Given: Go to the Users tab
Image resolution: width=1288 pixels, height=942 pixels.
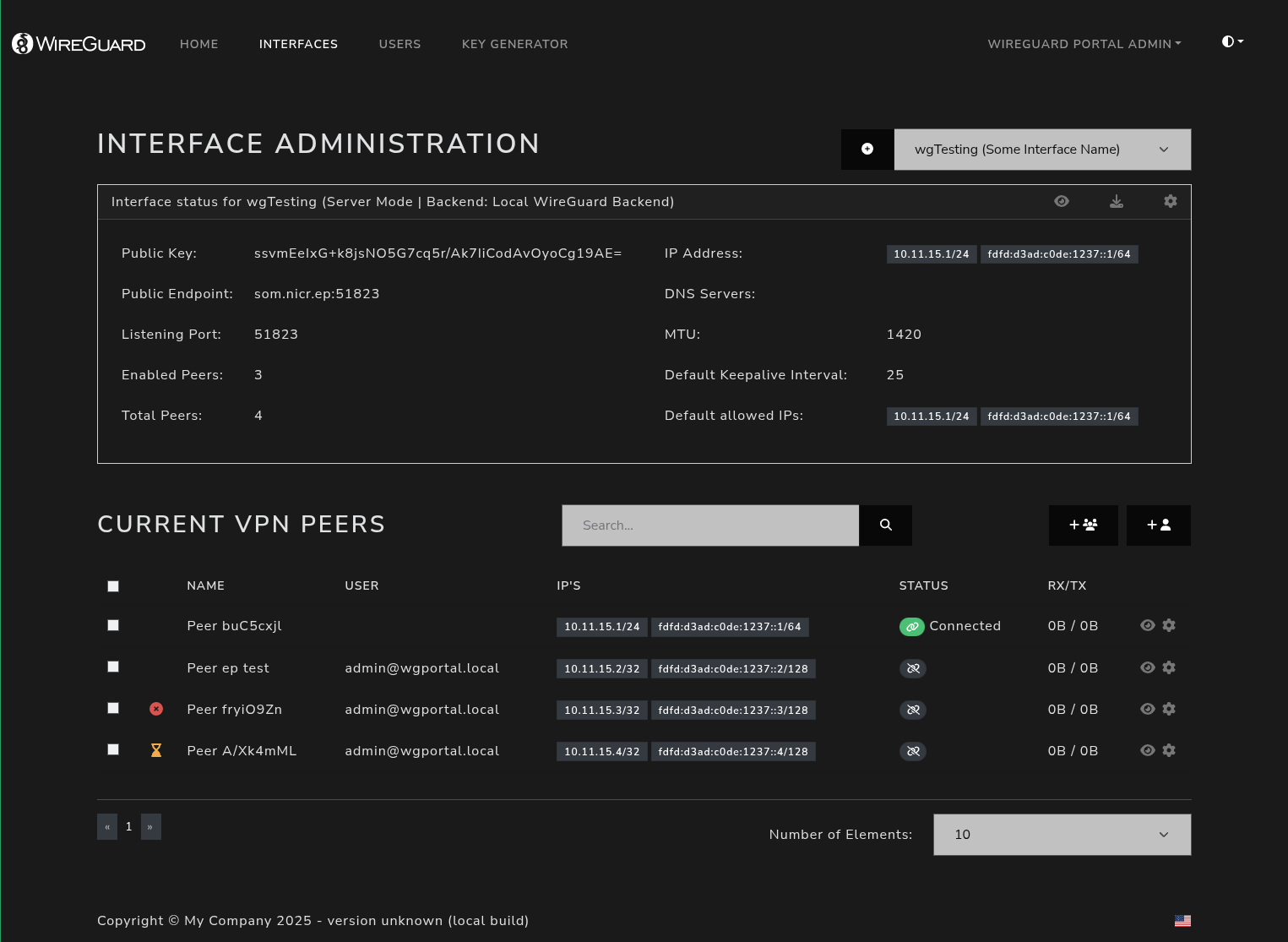Looking at the screenshot, I should [399, 44].
